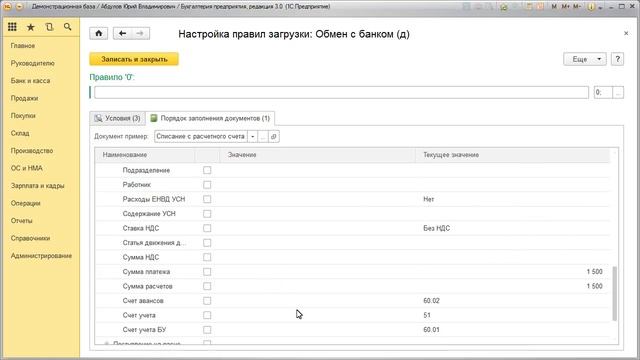Go to Операции section
This screenshot has width=640, height=360.
click(x=26, y=203)
